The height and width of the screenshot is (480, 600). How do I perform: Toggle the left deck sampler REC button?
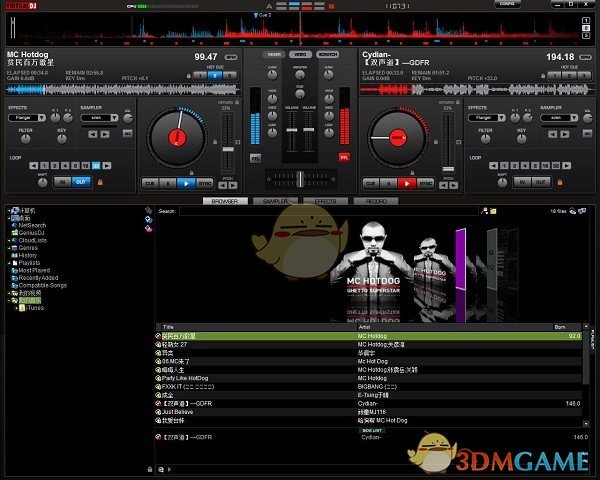[x=128, y=134]
